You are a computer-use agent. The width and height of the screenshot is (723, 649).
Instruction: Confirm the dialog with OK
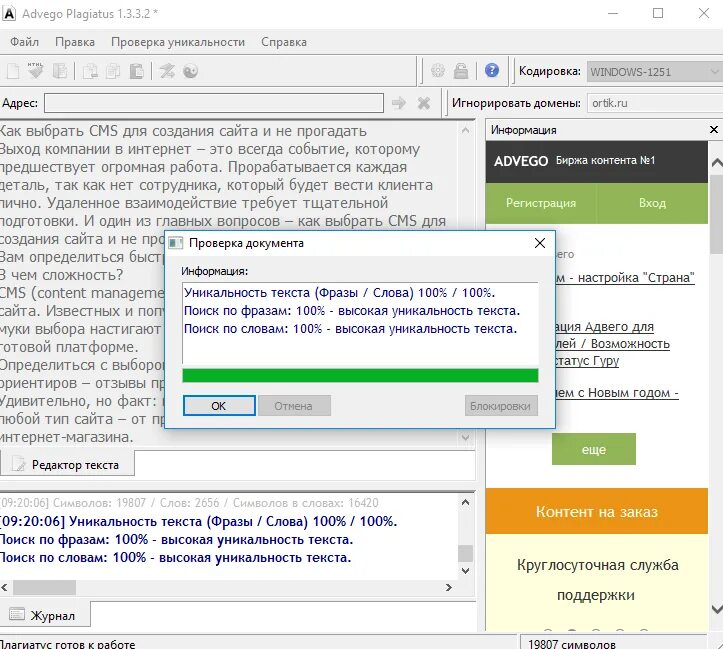click(219, 406)
